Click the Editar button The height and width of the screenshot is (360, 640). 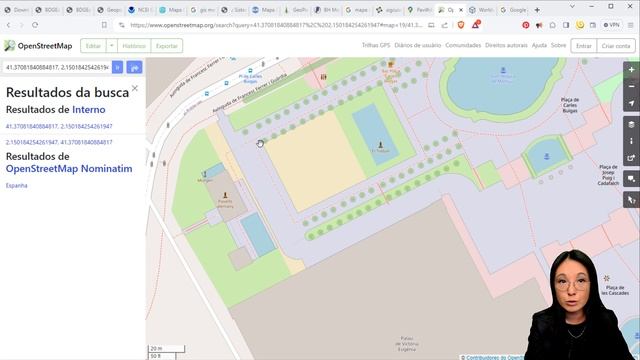93,46
